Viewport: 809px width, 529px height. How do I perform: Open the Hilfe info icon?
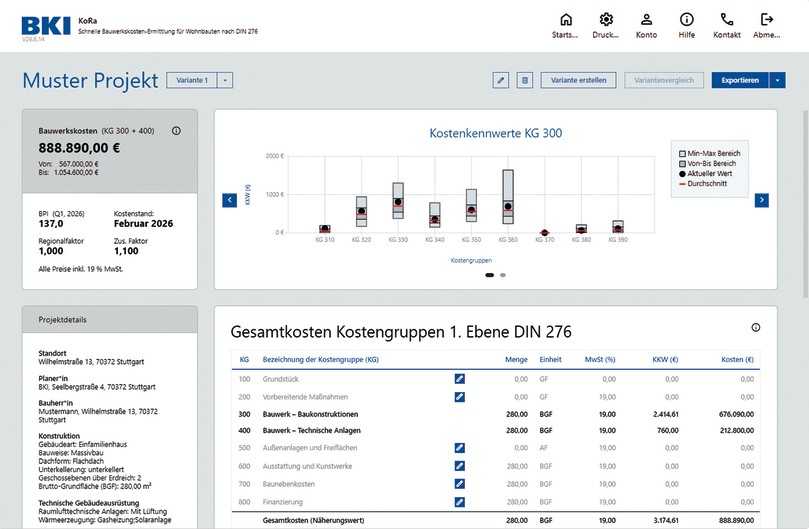point(686,20)
